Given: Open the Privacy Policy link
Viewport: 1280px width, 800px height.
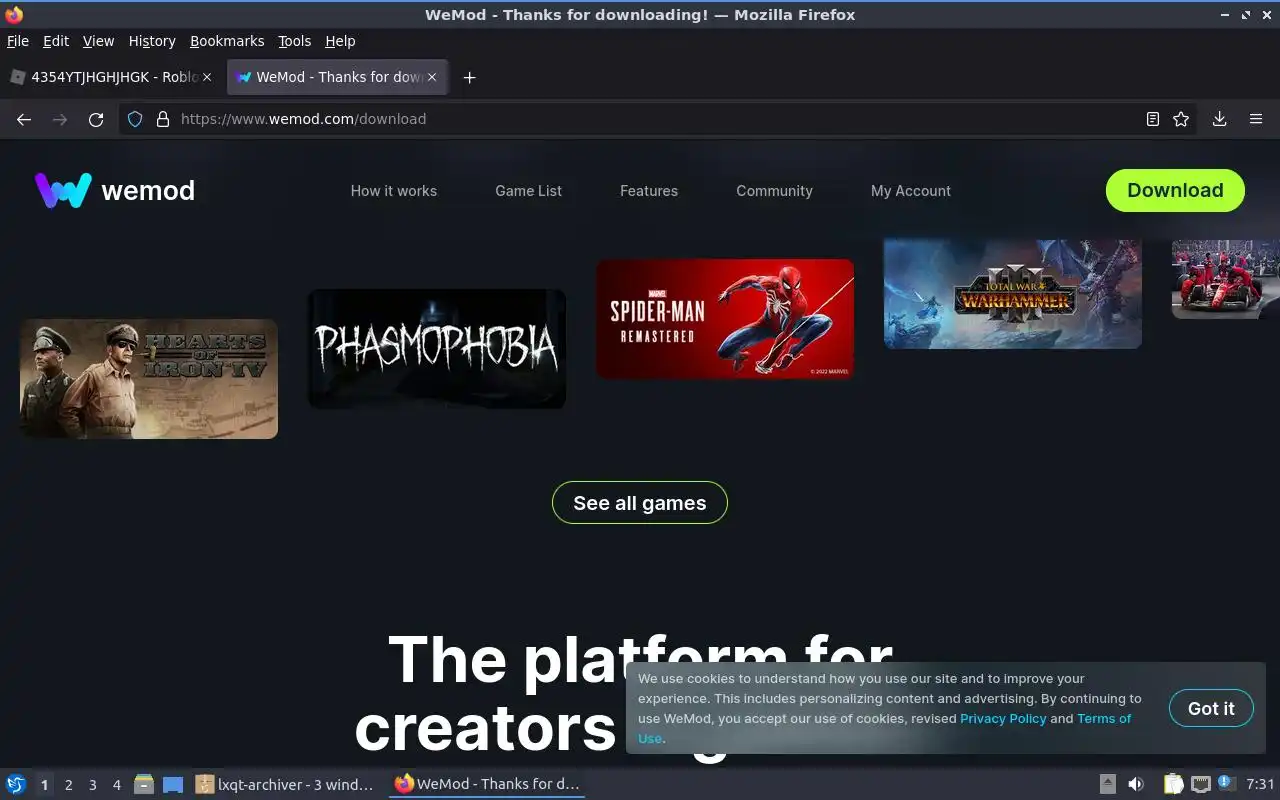Looking at the screenshot, I should tap(1003, 718).
